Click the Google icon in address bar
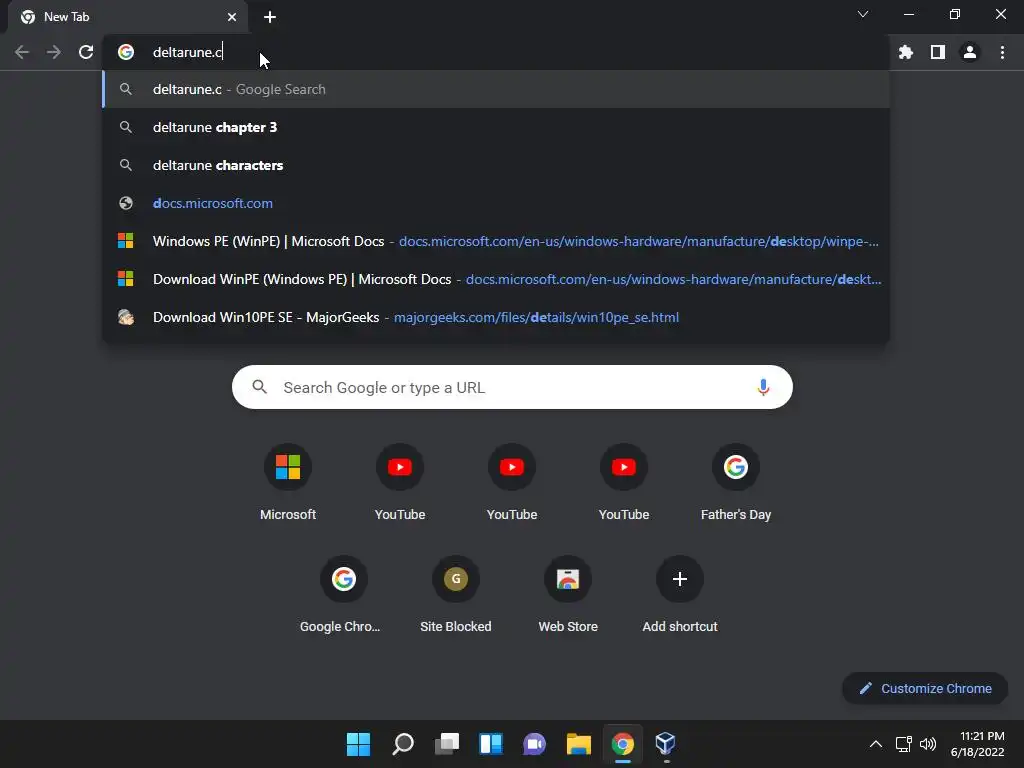 pyautogui.click(x=126, y=52)
